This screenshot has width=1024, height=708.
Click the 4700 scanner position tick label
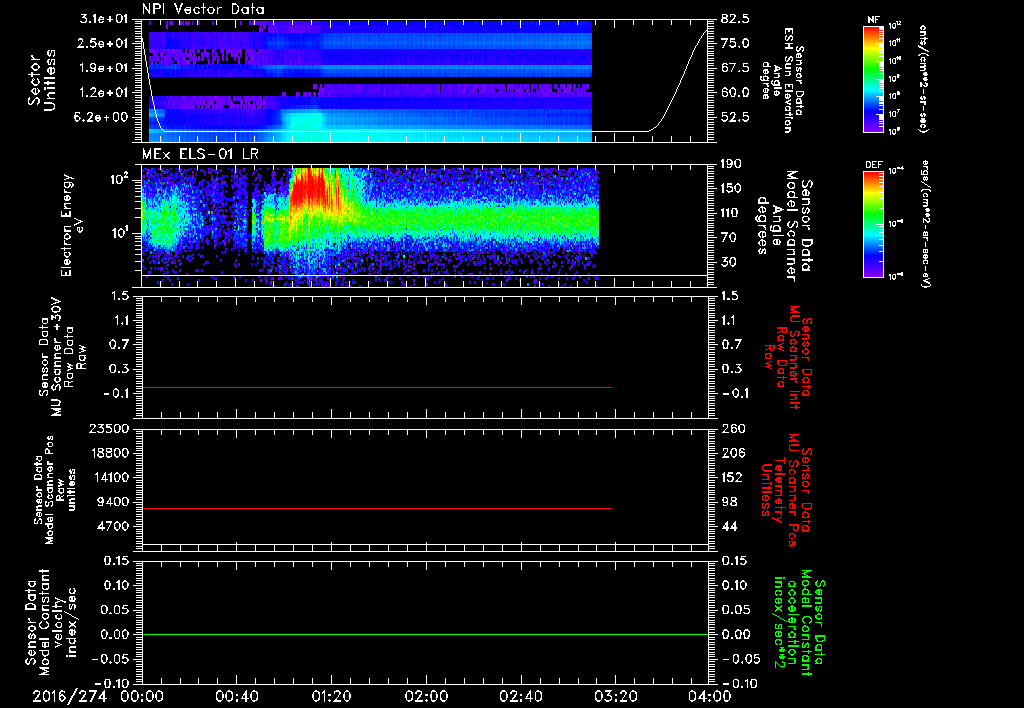(113, 526)
